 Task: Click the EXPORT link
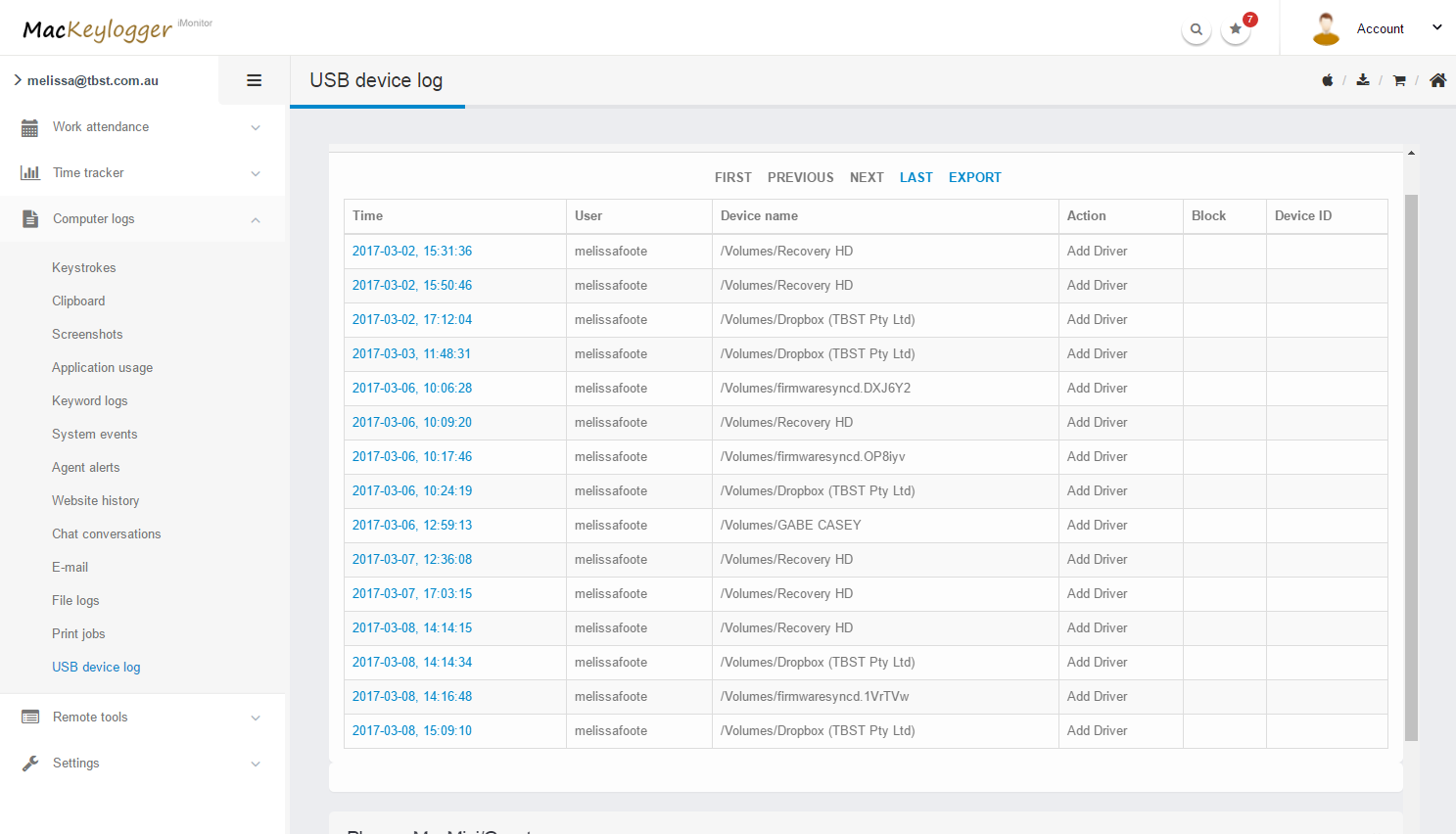click(x=974, y=177)
